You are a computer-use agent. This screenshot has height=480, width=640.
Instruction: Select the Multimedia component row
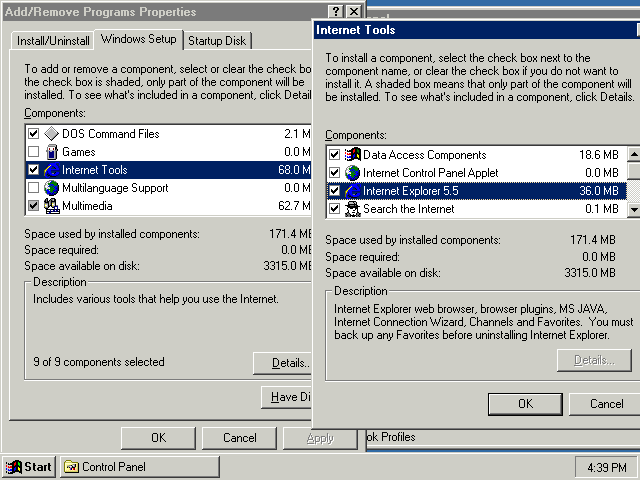tap(168, 206)
